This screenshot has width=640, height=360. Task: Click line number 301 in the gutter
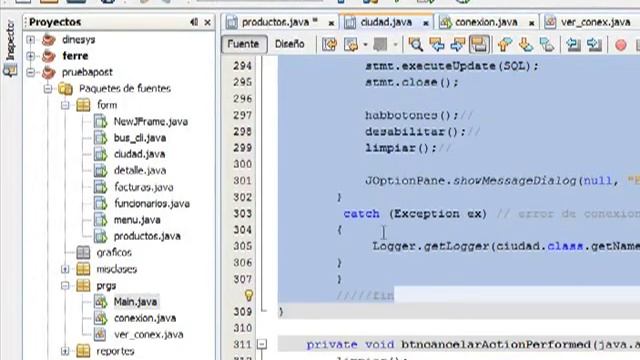click(242, 180)
